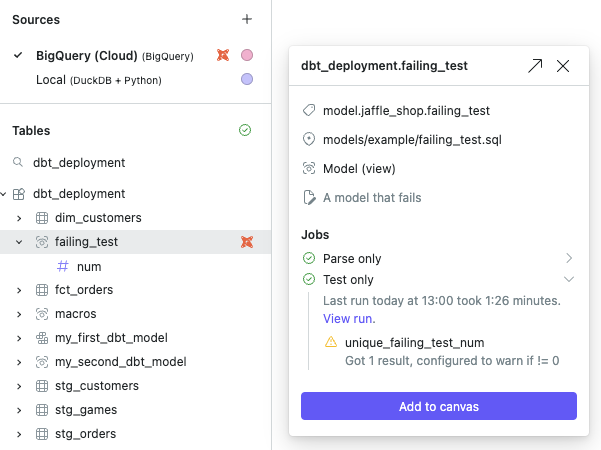601x450 pixels.
Task: Click the yellow warning triangle icon
Action: pos(331,342)
